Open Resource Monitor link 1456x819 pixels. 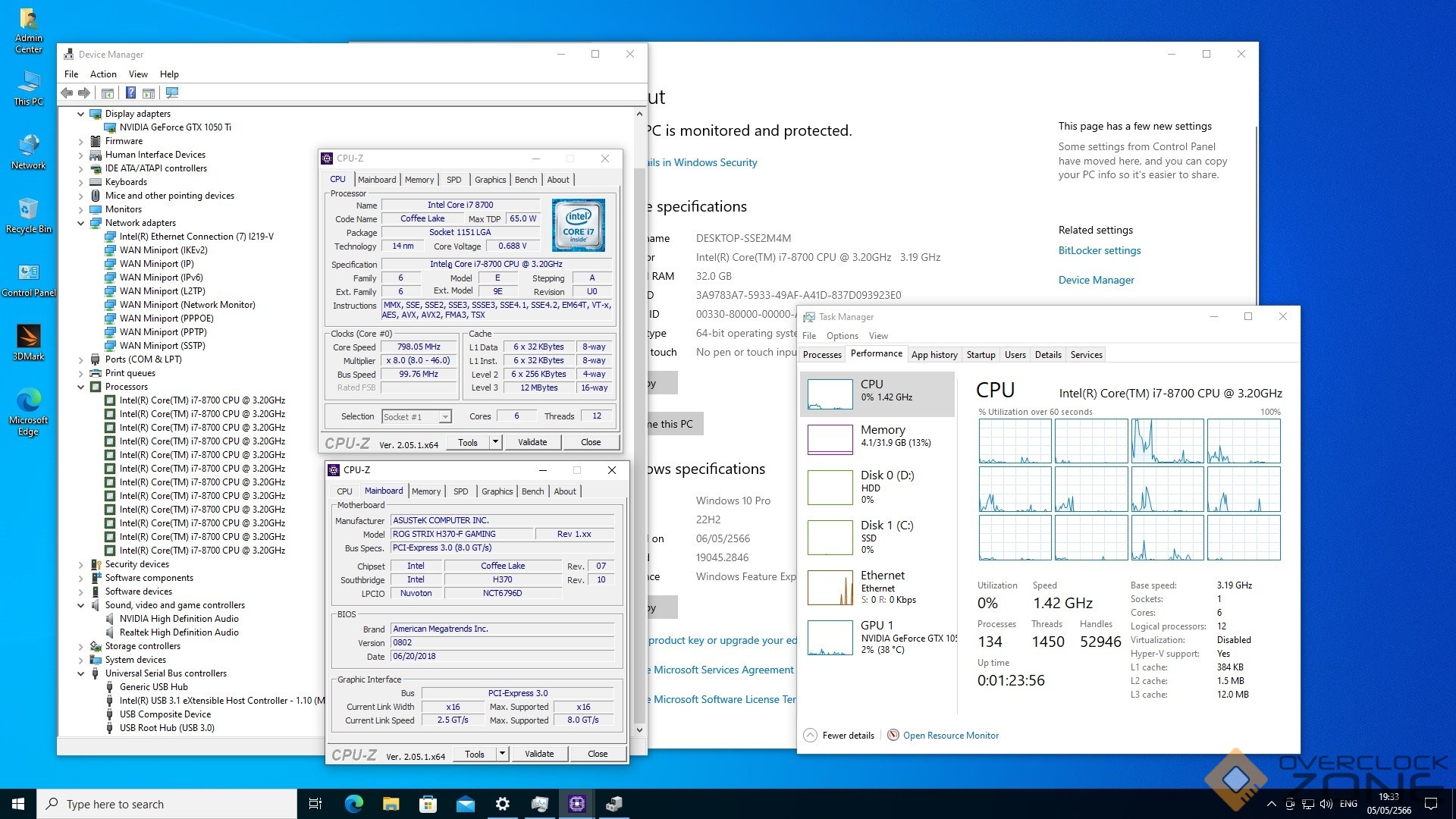pos(950,735)
